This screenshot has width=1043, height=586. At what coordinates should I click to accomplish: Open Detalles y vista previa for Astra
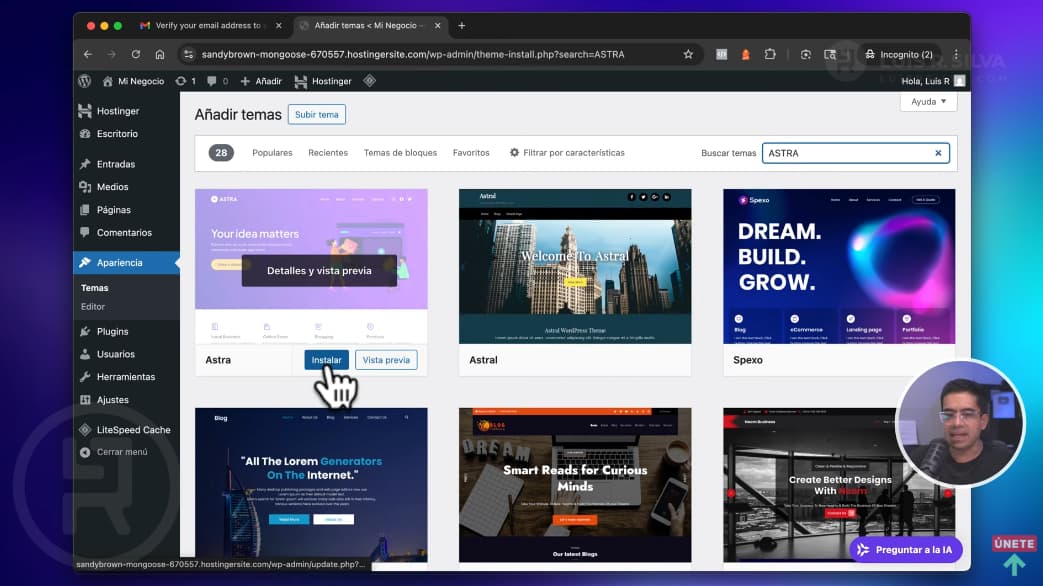pos(319,271)
